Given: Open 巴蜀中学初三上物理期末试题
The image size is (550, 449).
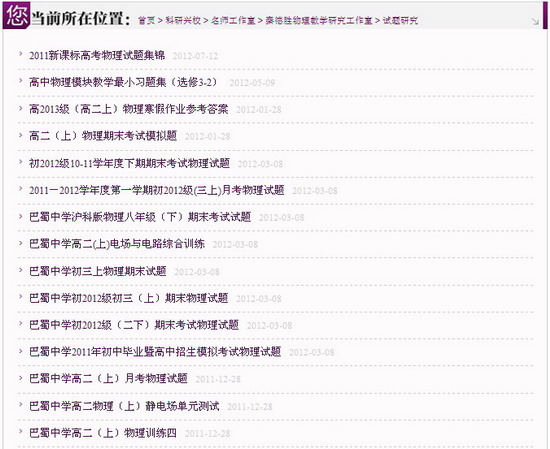Looking at the screenshot, I should click(x=98, y=271).
